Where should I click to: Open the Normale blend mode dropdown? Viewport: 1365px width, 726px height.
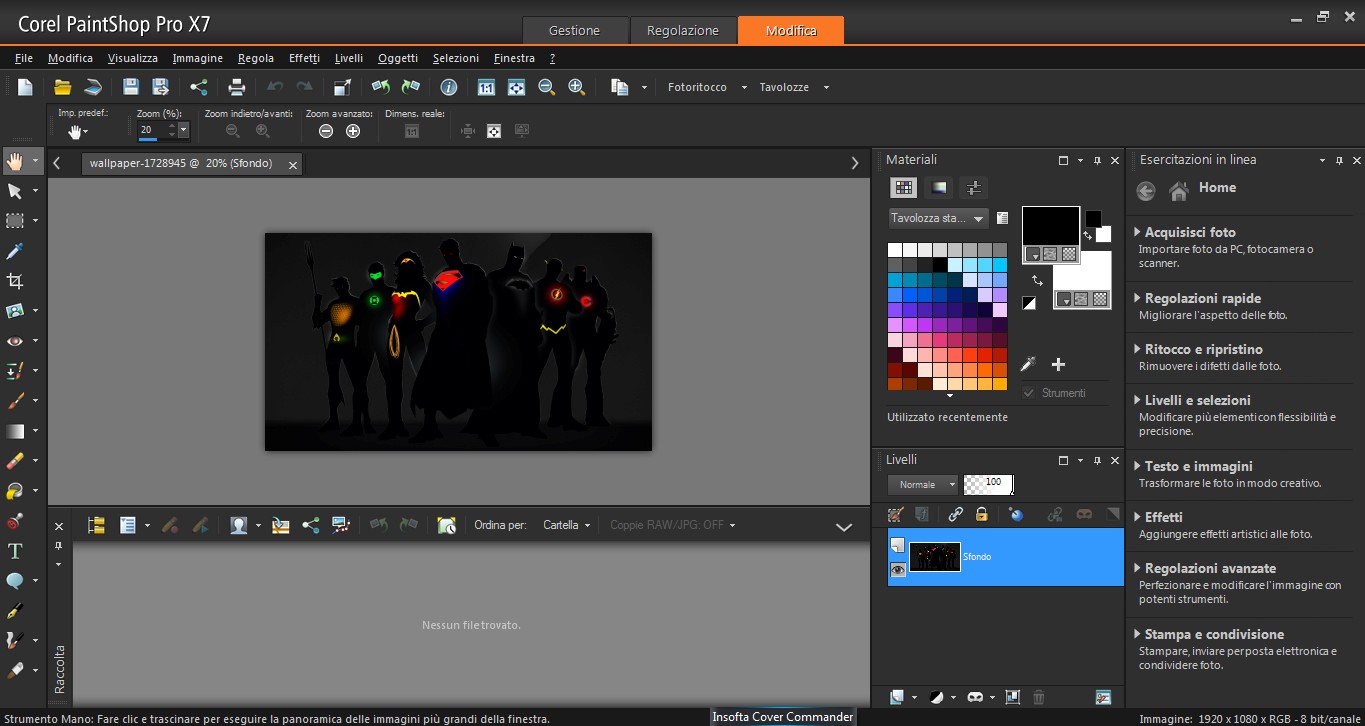point(922,485)
